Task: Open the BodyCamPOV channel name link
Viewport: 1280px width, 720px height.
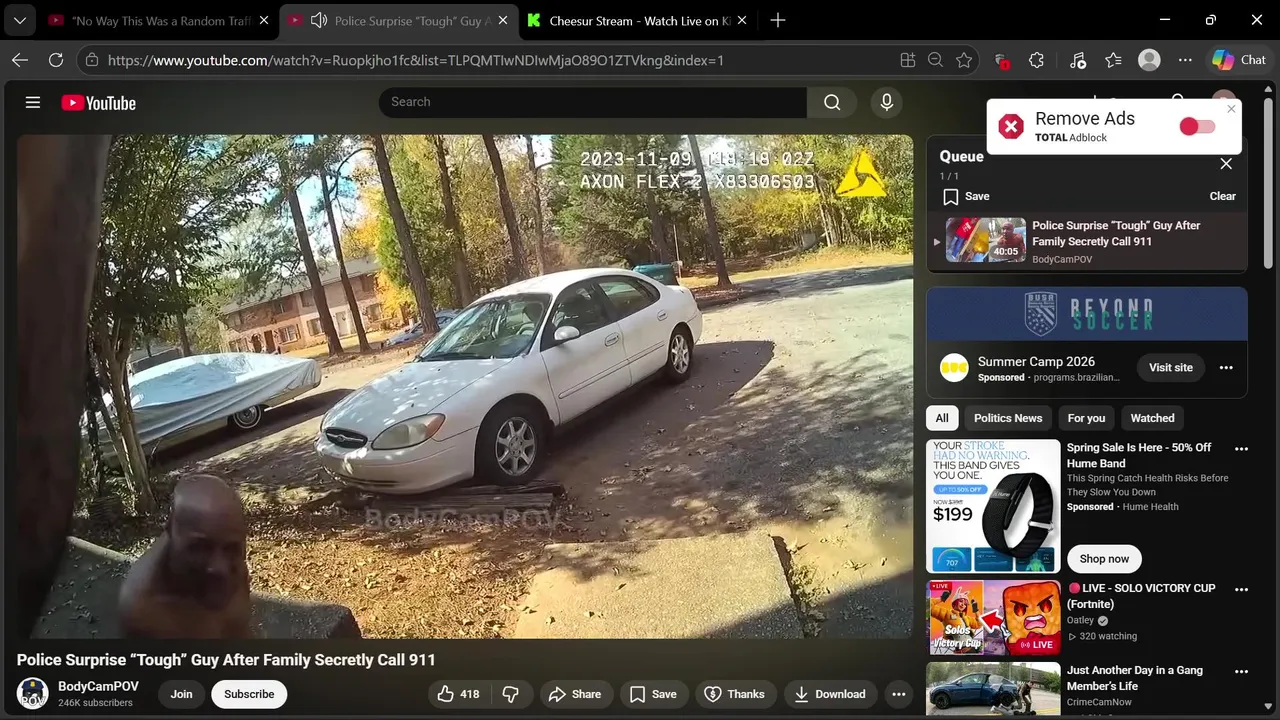Action: pyautogui.click(x=98, y=686)
